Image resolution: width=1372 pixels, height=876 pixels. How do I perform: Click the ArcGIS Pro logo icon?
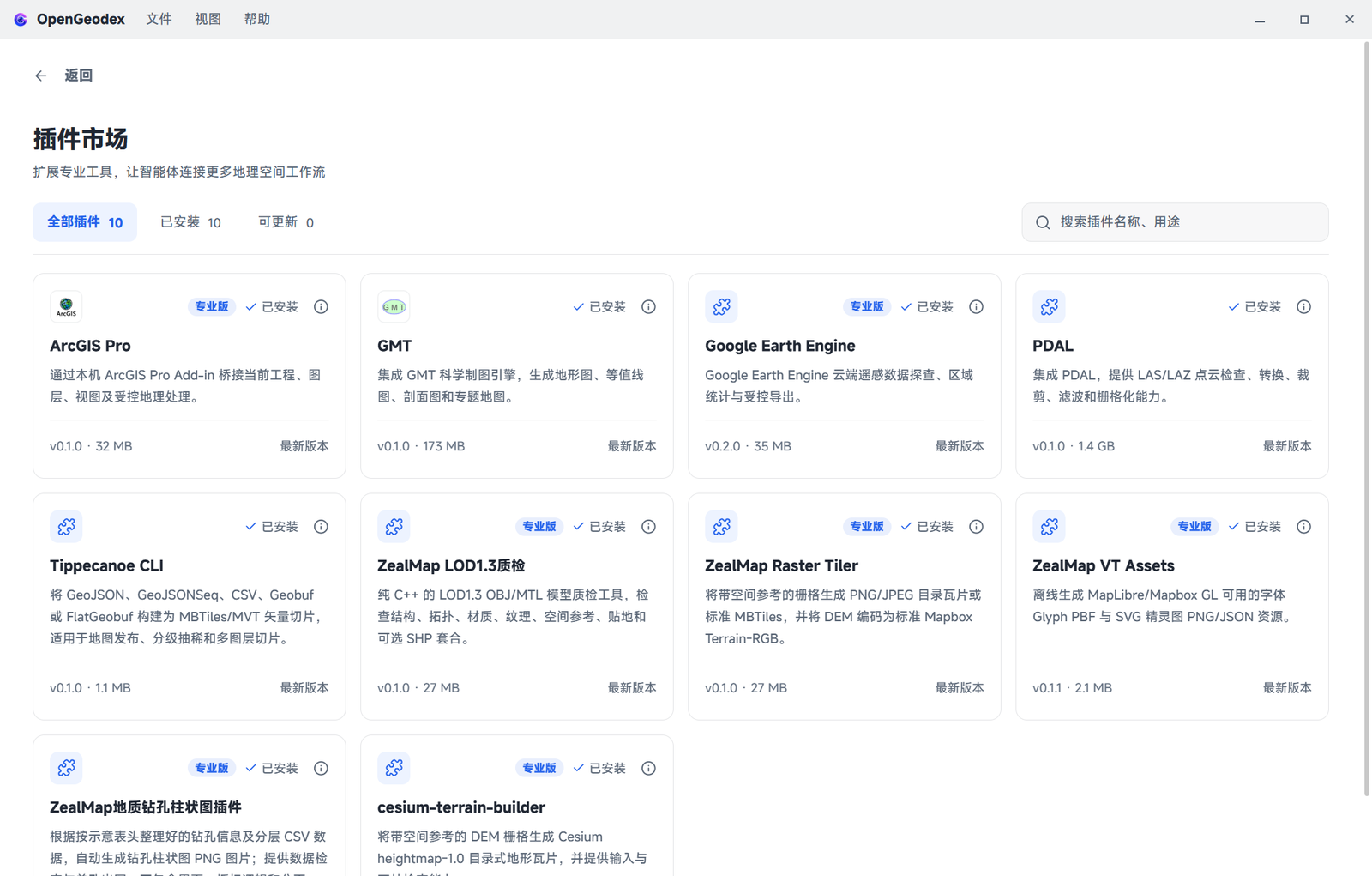coord(66,307)
